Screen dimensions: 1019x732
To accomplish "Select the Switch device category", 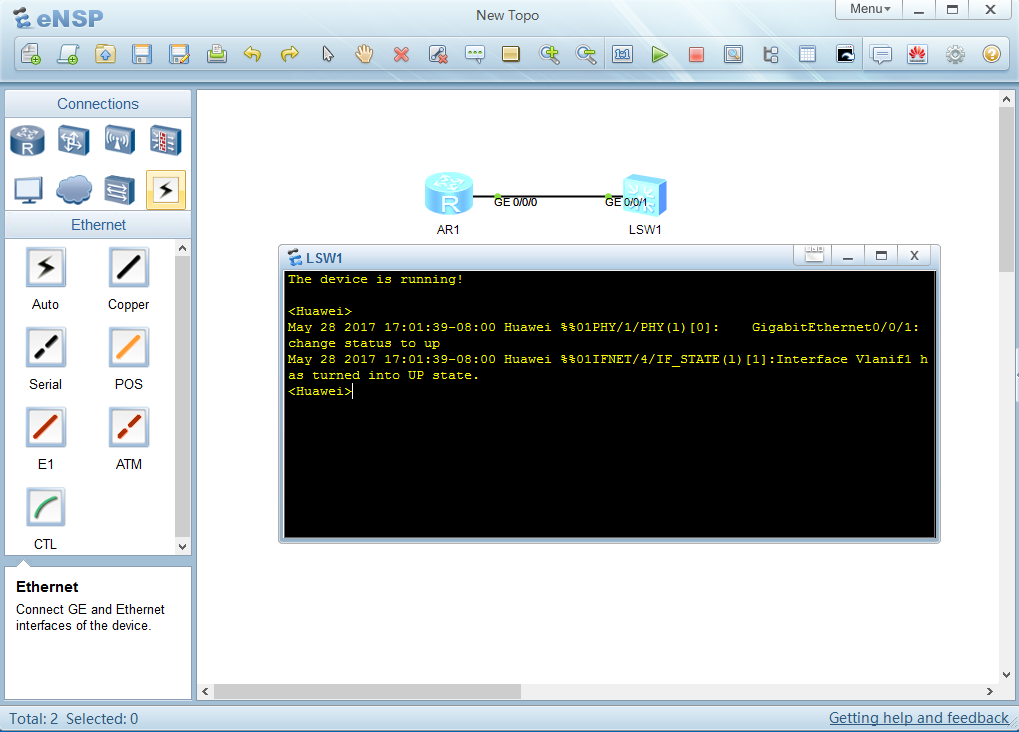I will [x=73, y=140].
